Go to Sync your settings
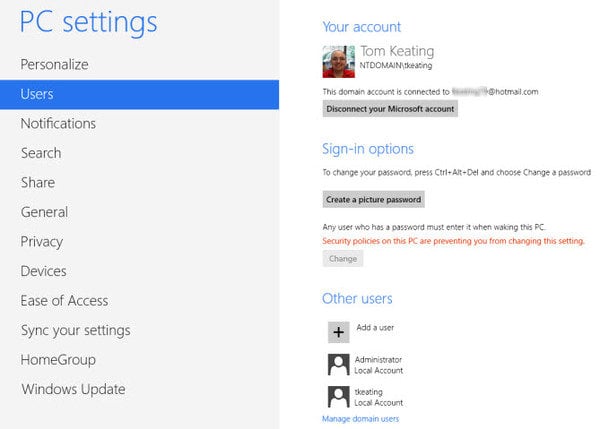600x429 pixels. click(x=75, y=330)
